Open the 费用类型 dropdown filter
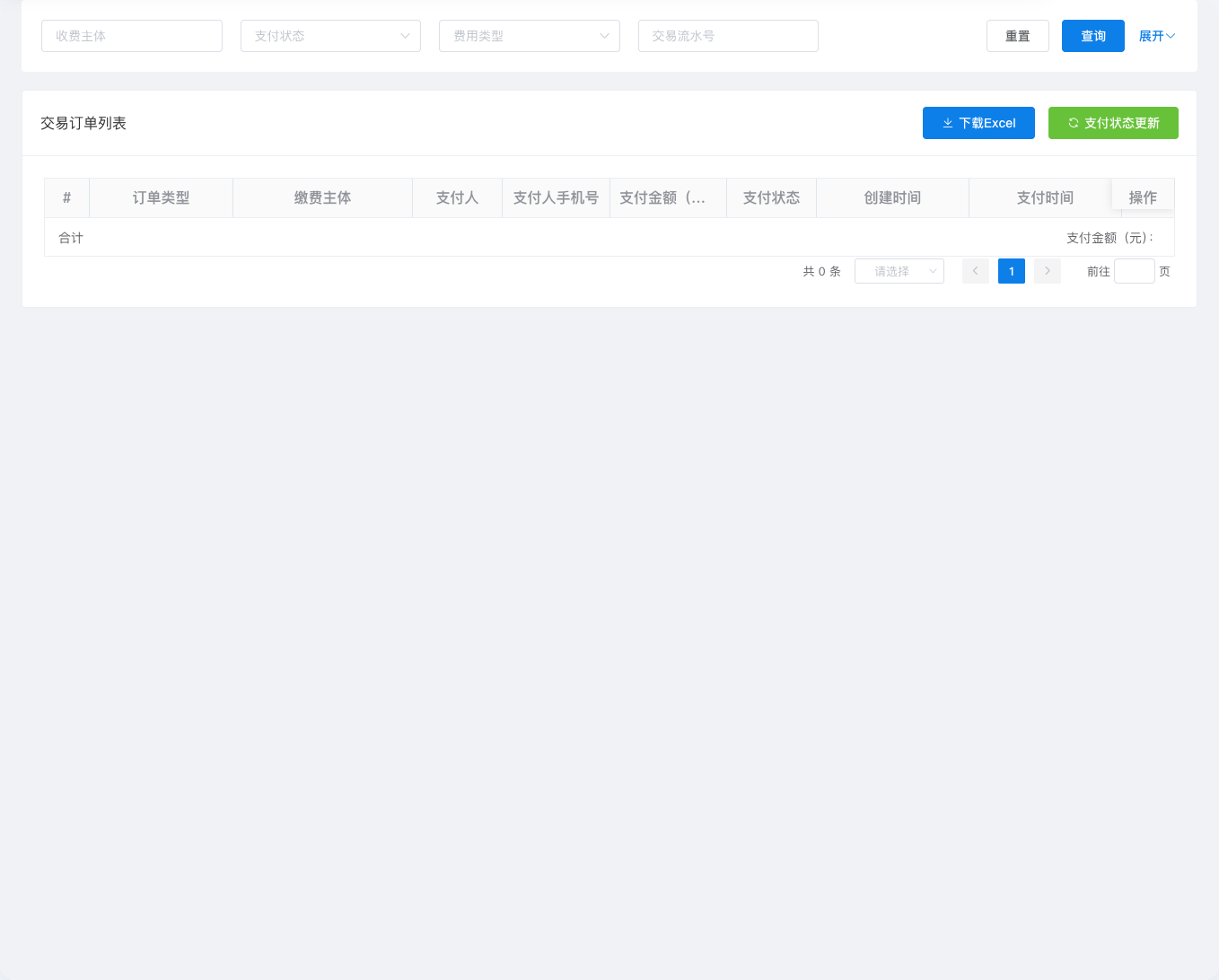This screenshot has height=980, width=1219. pos(529,36)
